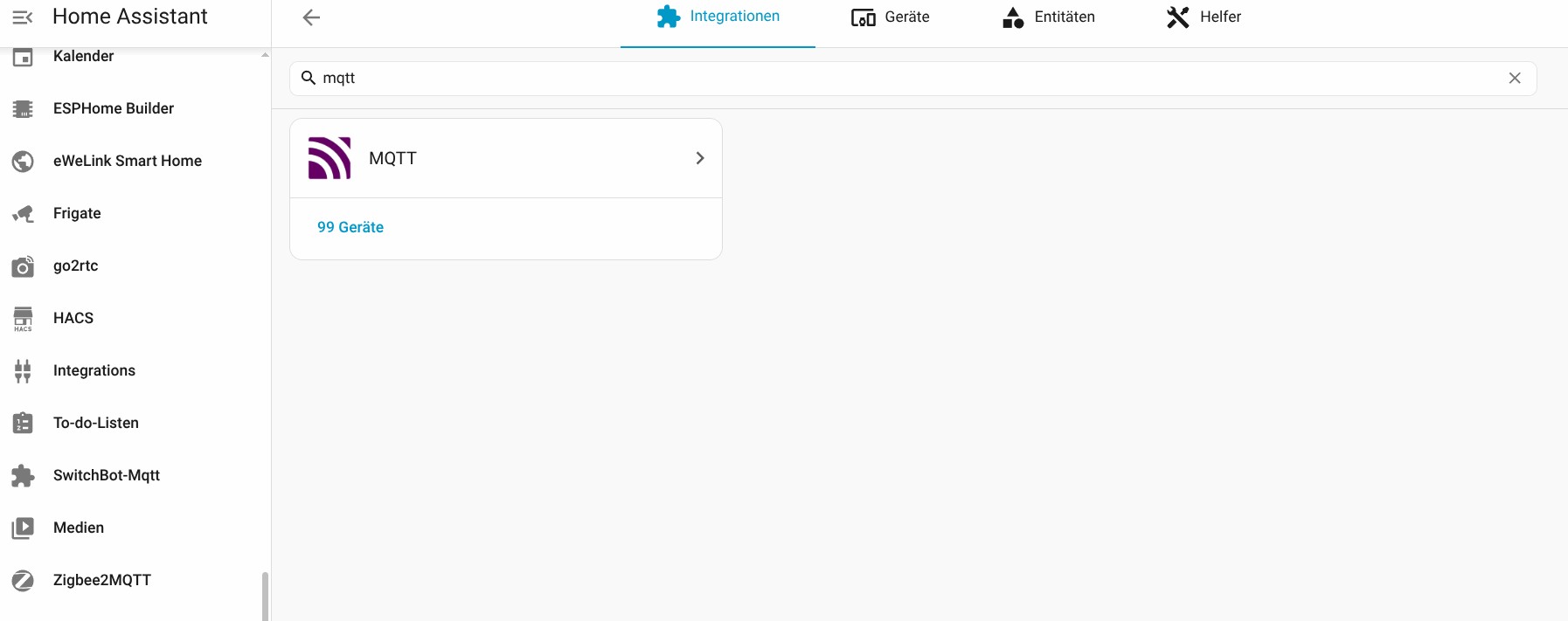Screen dimensions: 1568x621
Task: Click the ESPHome Builder chip icon
Action: click(23, 109)
